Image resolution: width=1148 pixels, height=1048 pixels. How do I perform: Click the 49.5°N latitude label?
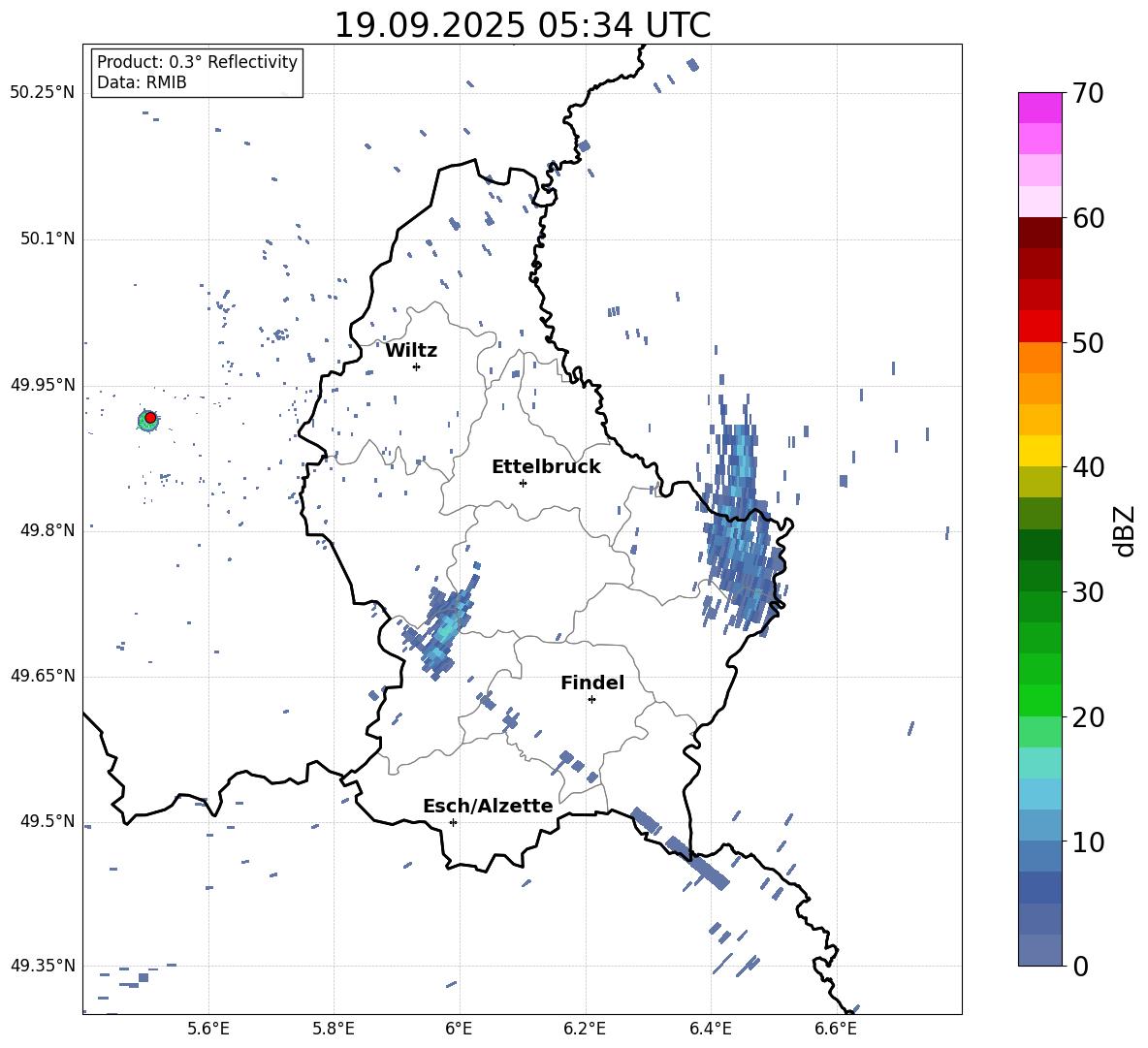48,820
